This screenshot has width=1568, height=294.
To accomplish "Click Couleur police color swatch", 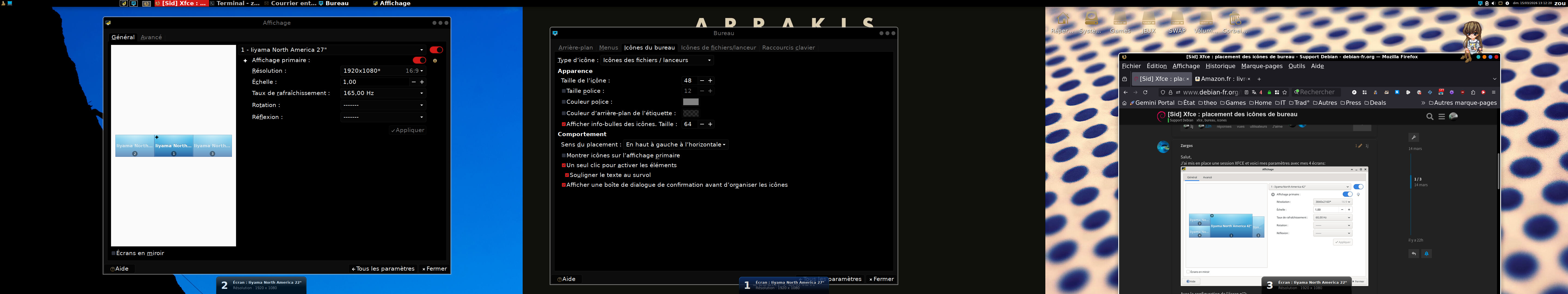I will (690, 102).
